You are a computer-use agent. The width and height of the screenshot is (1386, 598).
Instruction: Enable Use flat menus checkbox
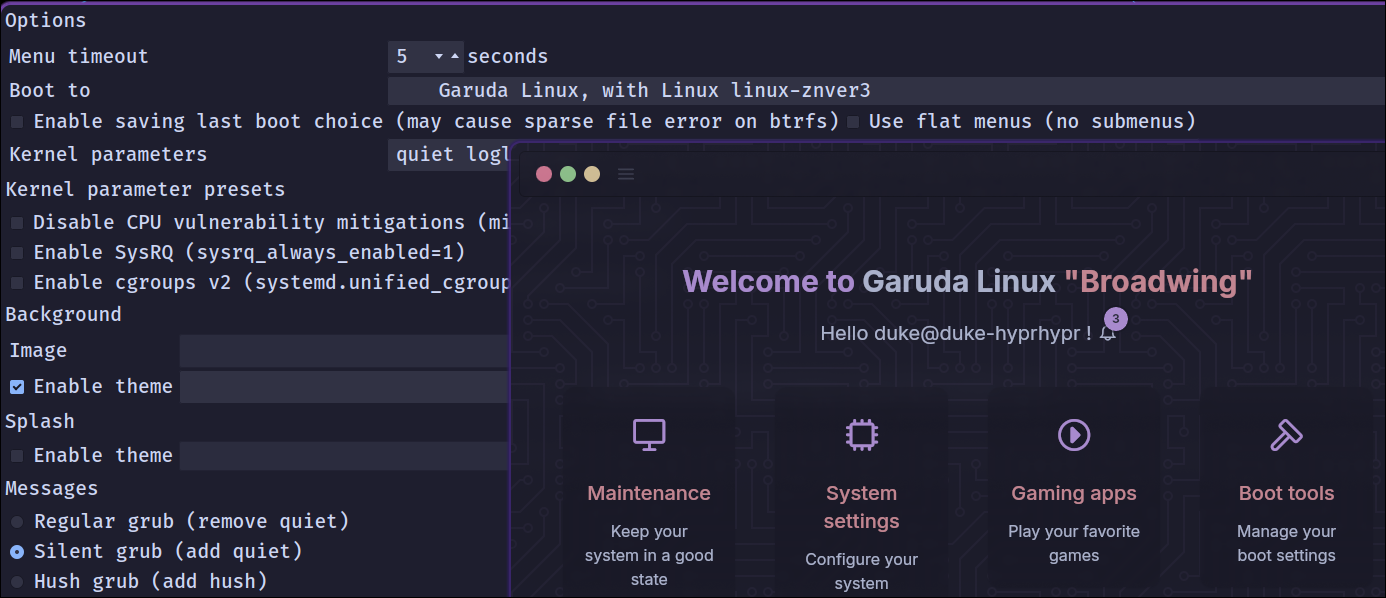853,122
